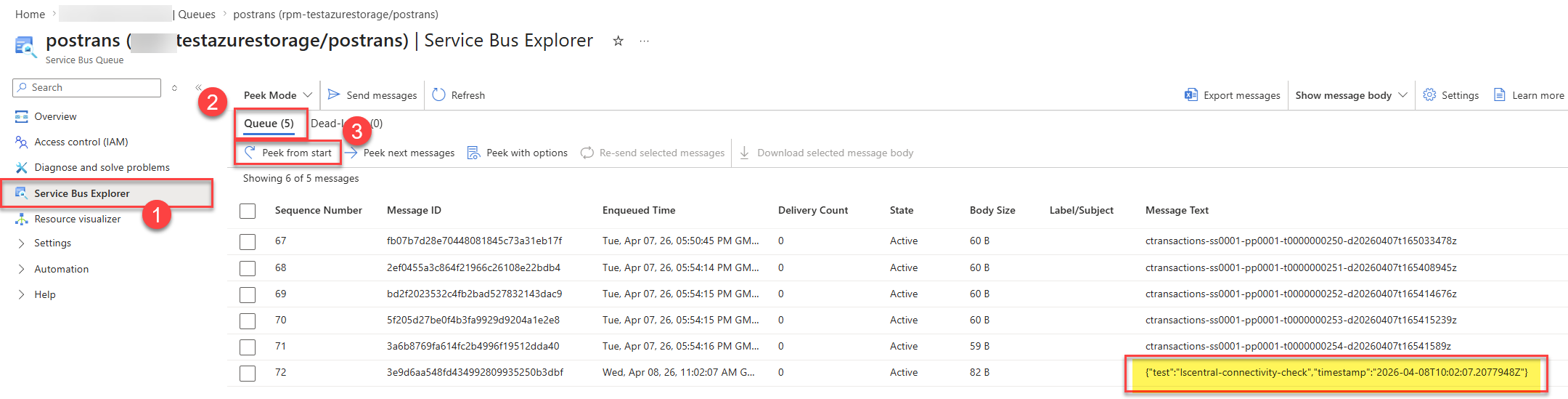Image resolution: width=1568 pixels, height=399 pixels.
Task: Click the Learn more document icon
Action: 1499,94
